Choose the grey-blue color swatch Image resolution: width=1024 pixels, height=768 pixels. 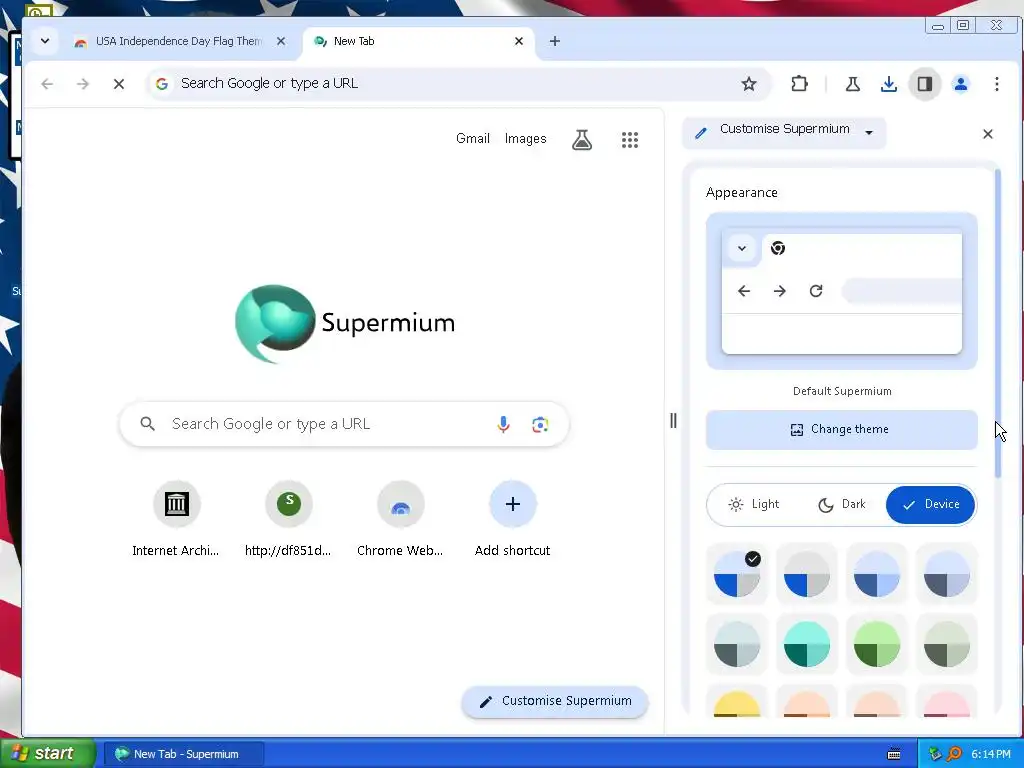[807, 575]
